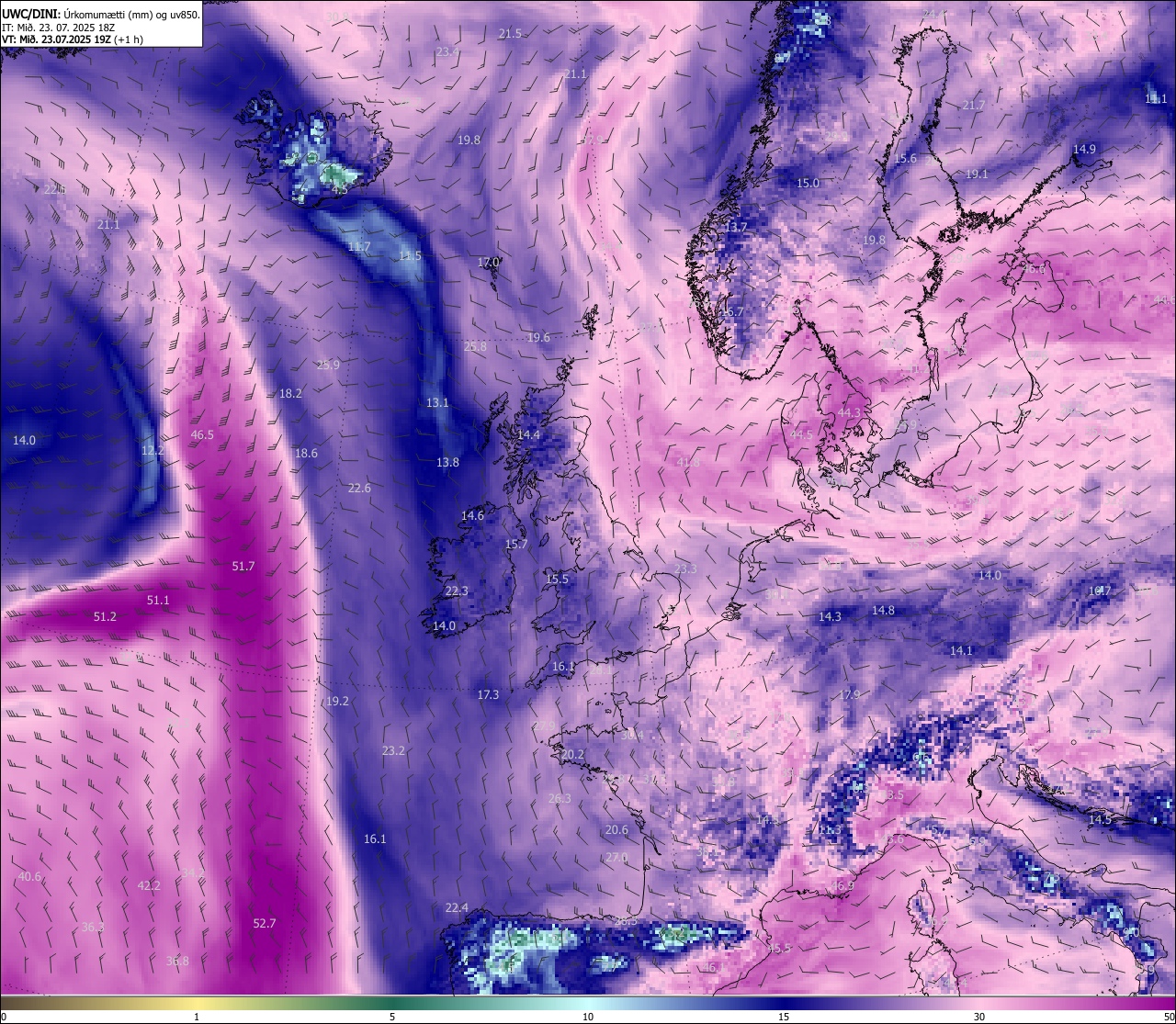Click the 42.2 value on the map
The height and width of the screenshot is (1024, 1176).
[149, 885]
